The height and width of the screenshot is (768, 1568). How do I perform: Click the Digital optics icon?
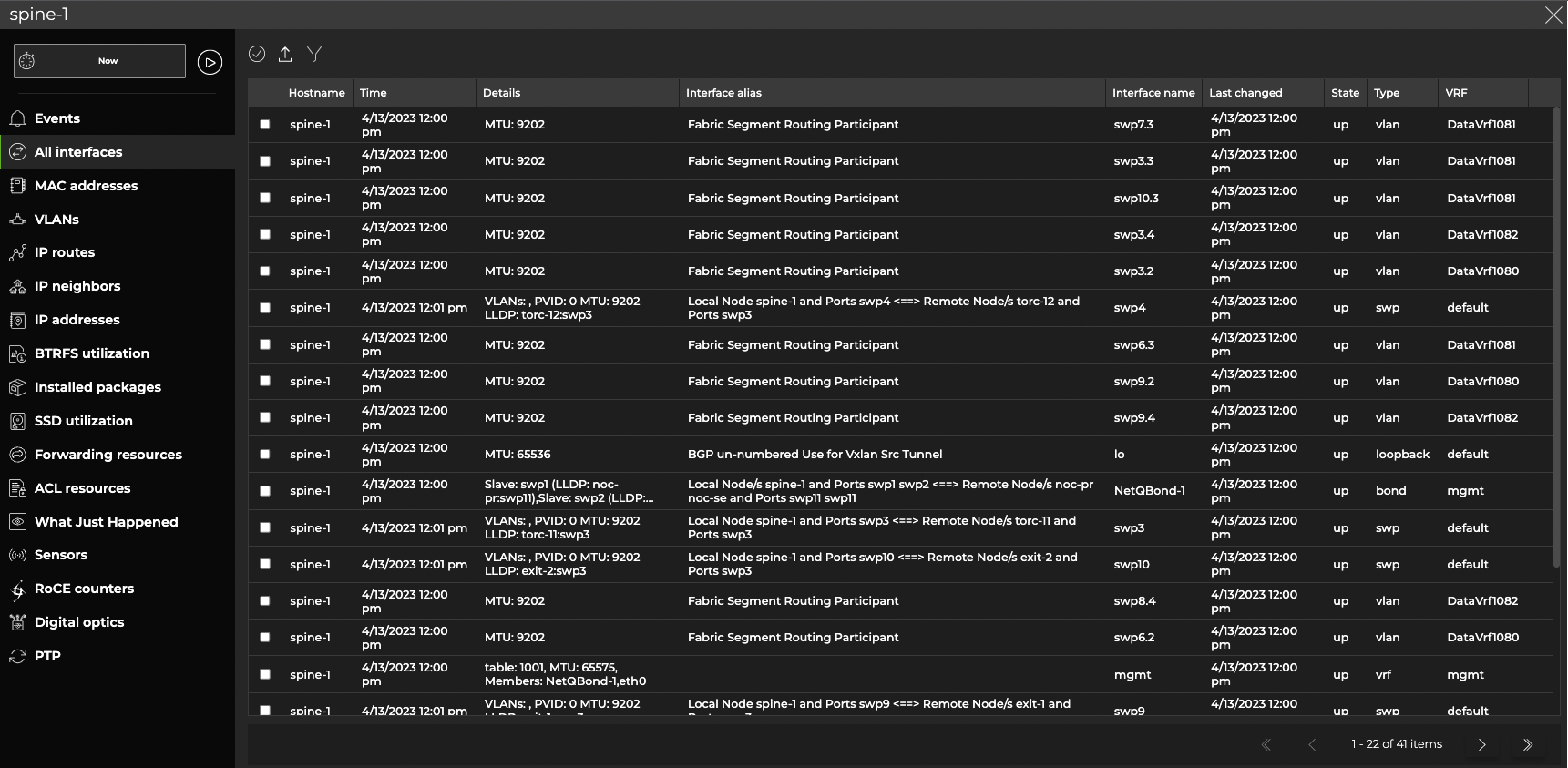(17, 622)
